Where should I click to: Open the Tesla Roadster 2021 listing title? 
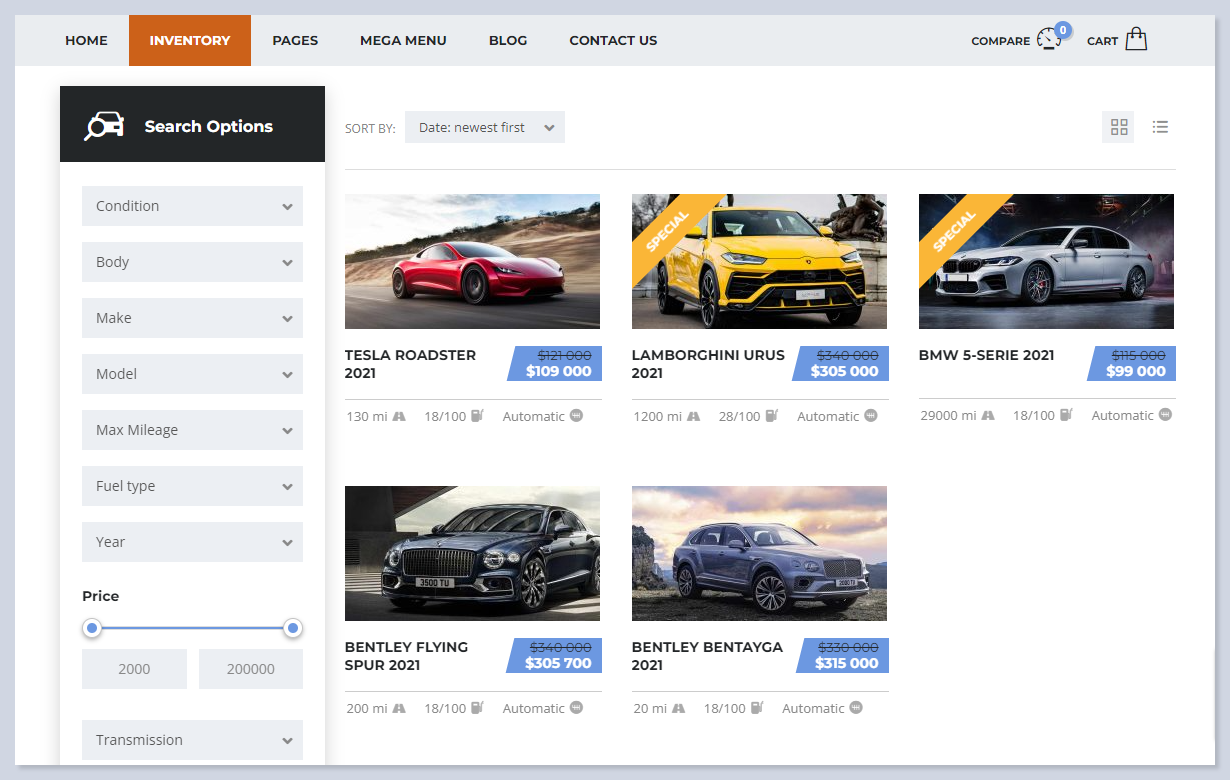pyautogui.click(x=410, y=364)
